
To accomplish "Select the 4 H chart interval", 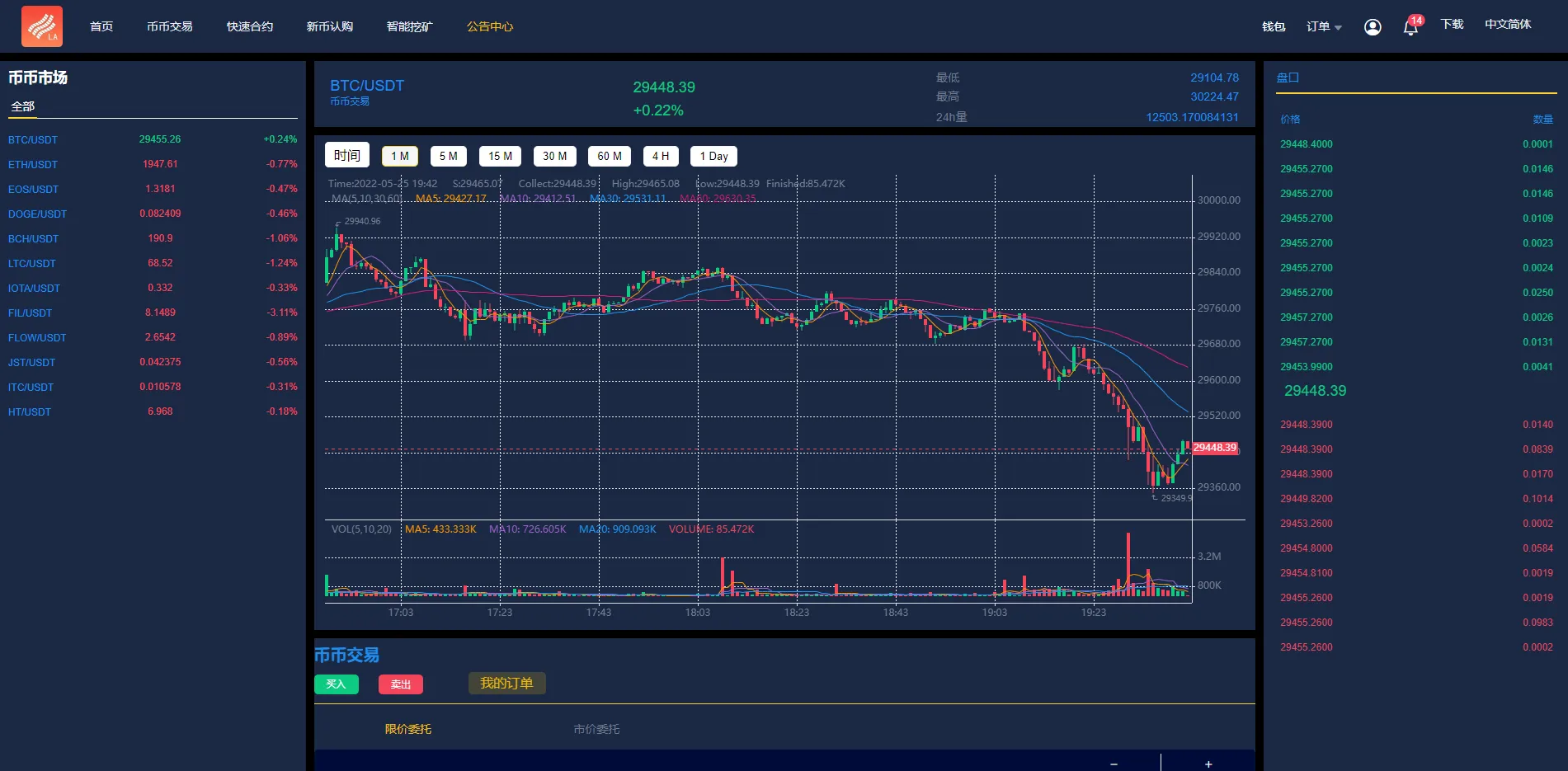I will click(660, 156).
